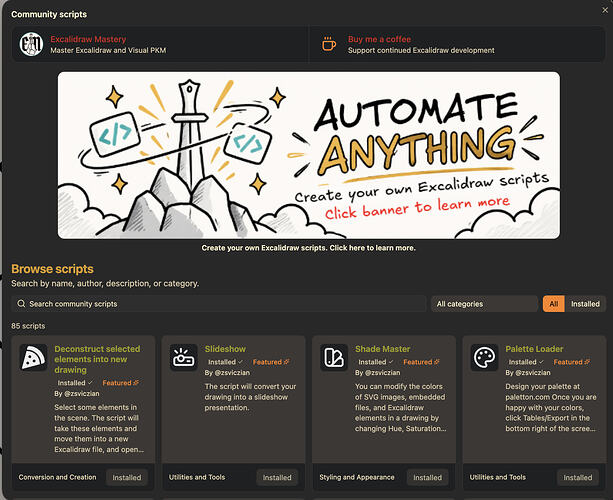Click the Slideshow projector icon

click(183, 357)
